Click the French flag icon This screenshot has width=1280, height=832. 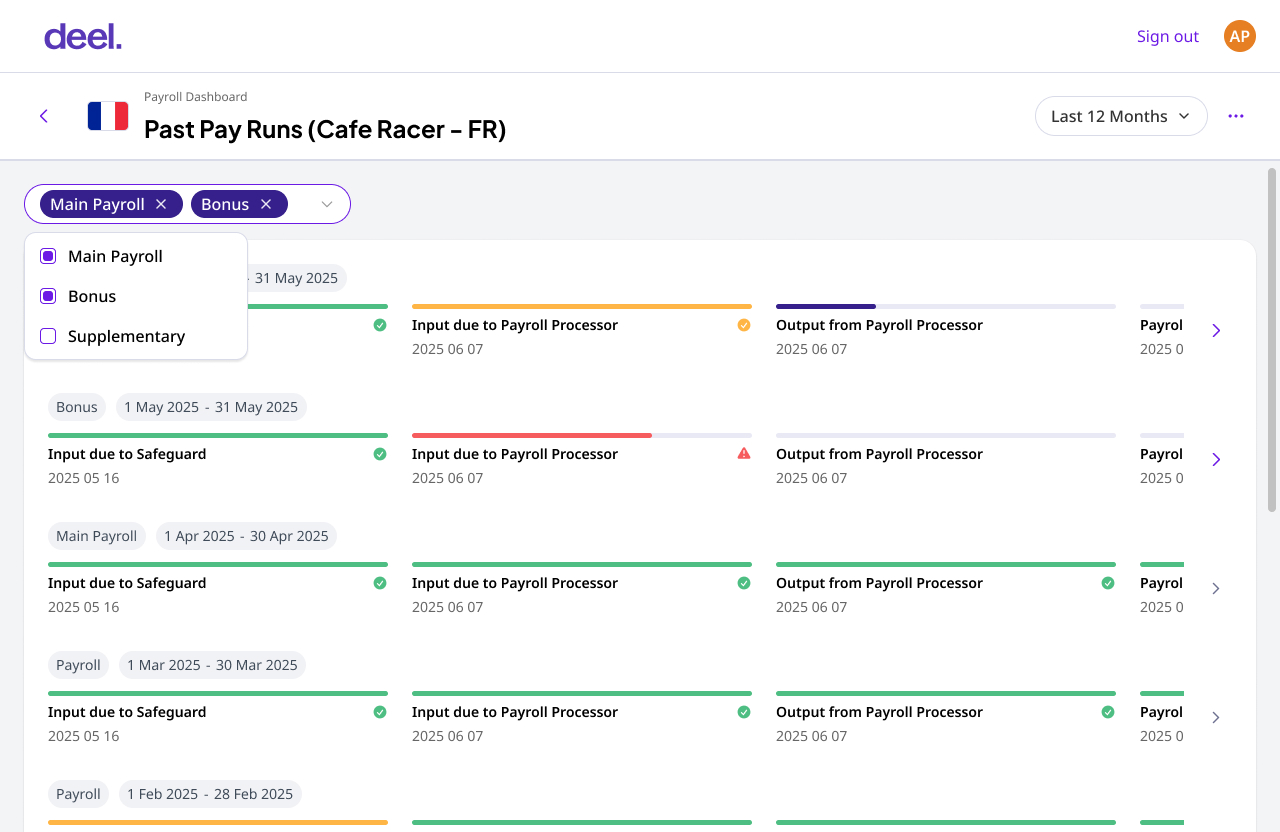coord(108,116)
